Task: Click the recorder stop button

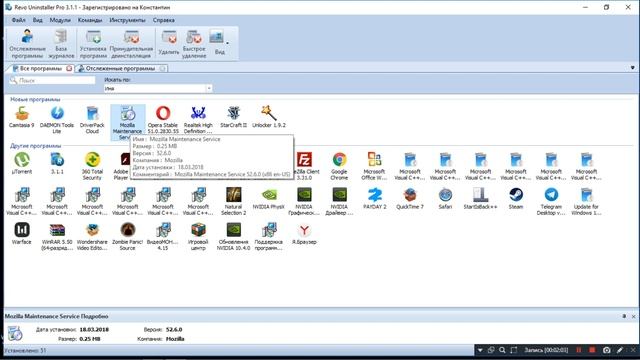Action: click(592, 350)
